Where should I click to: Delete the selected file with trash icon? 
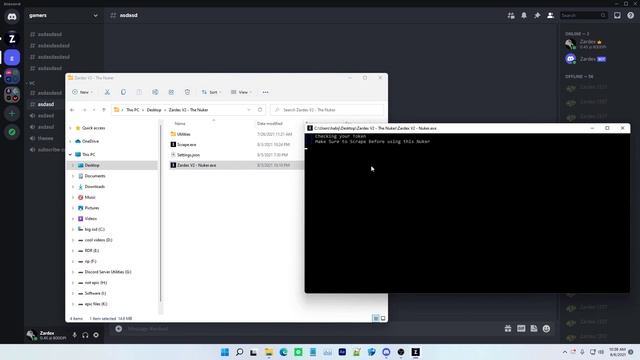tap(187, 92)
